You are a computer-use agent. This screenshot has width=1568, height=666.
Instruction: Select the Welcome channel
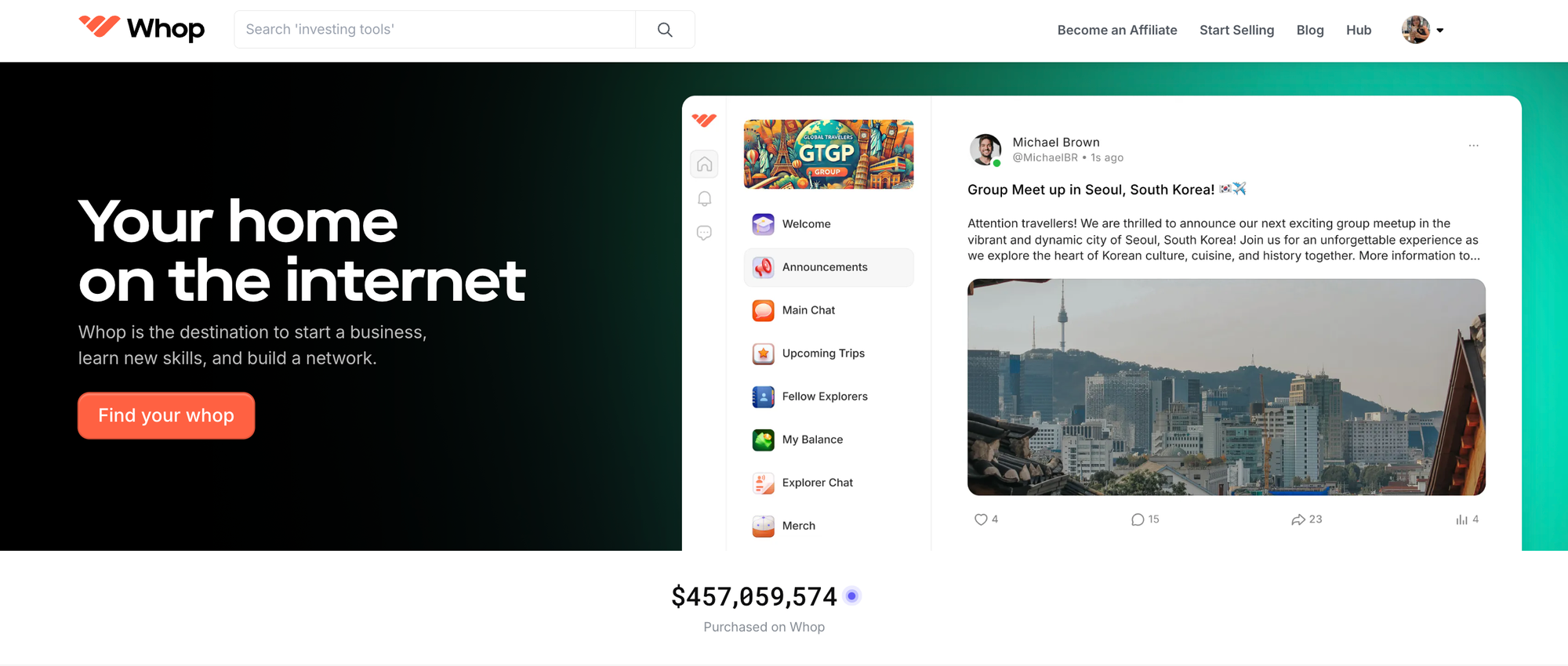point(829,224)
